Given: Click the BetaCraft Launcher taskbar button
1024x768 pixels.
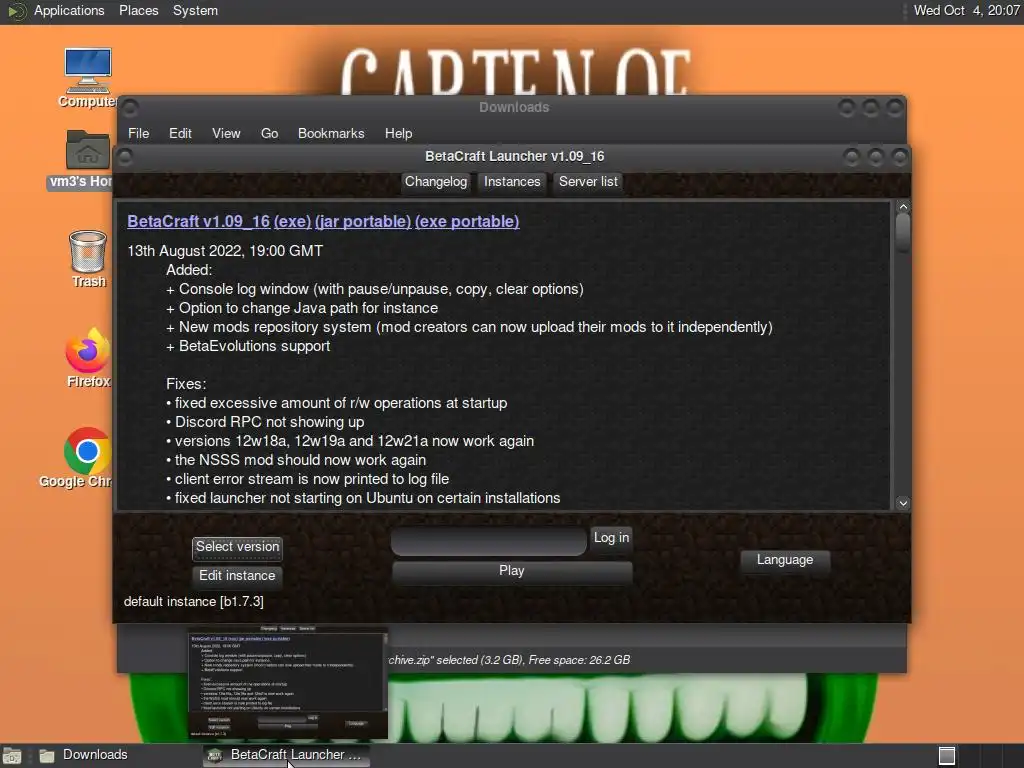Looking at the screenshot, I should 285,755.
